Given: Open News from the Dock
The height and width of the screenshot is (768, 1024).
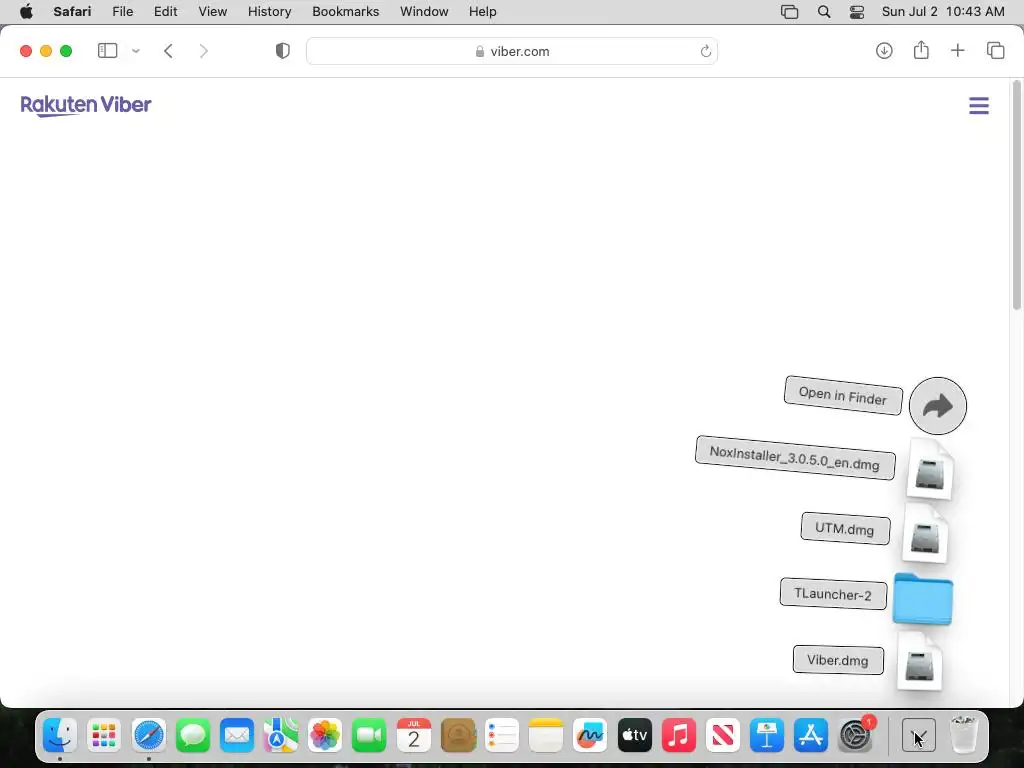Looking at the screenshot, I should (x=722, y=735).
